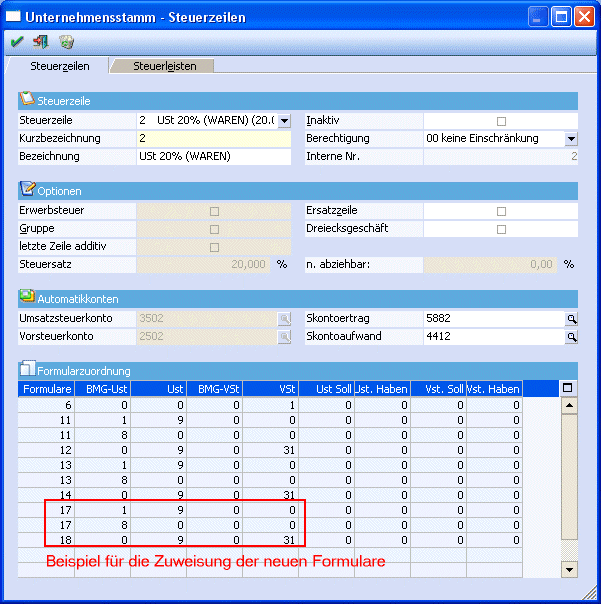Click the BMG-Ust column header
601x604 pixels.
coord(102,388)
